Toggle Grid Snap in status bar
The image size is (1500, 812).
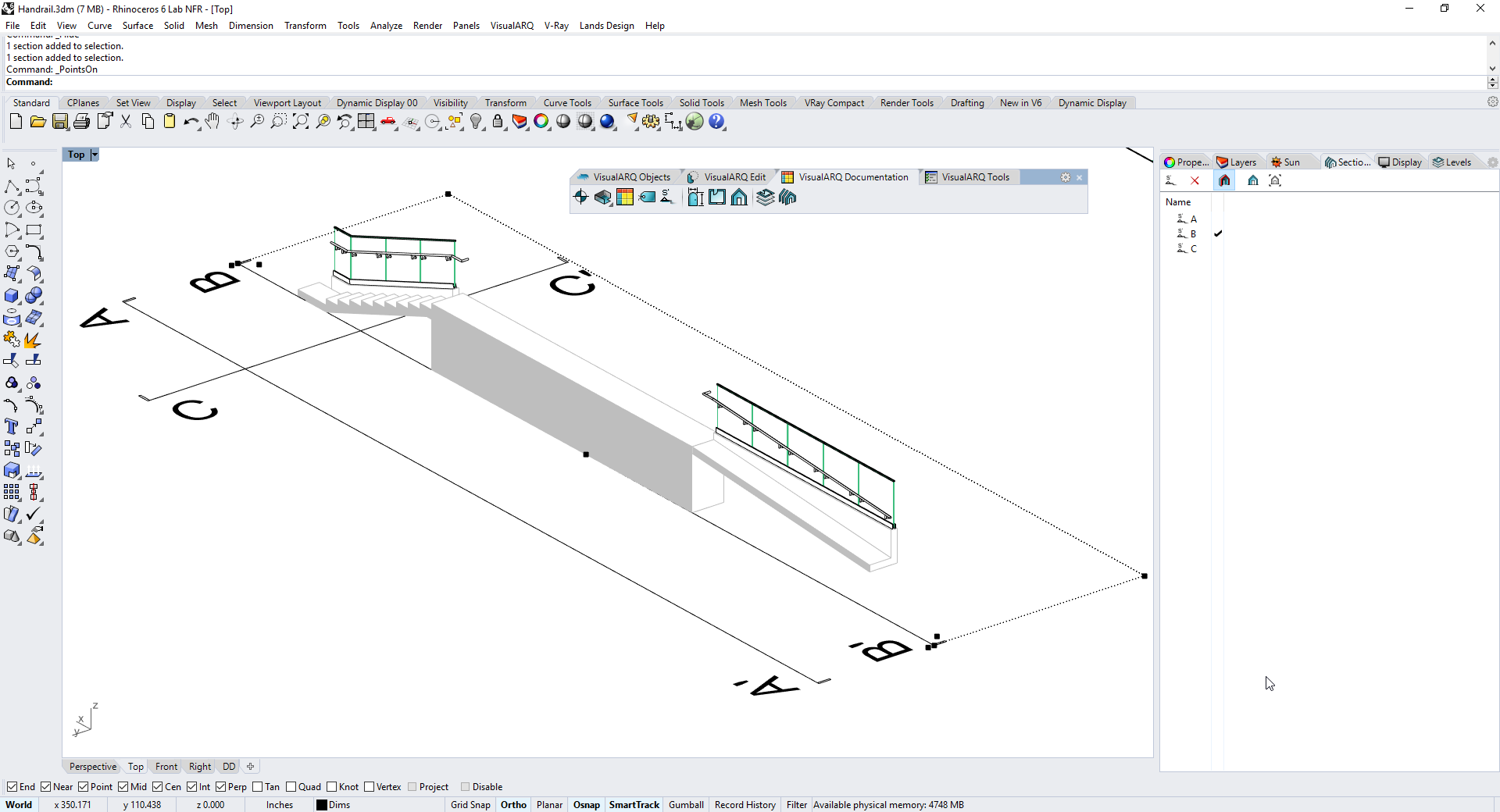point(470,805)
